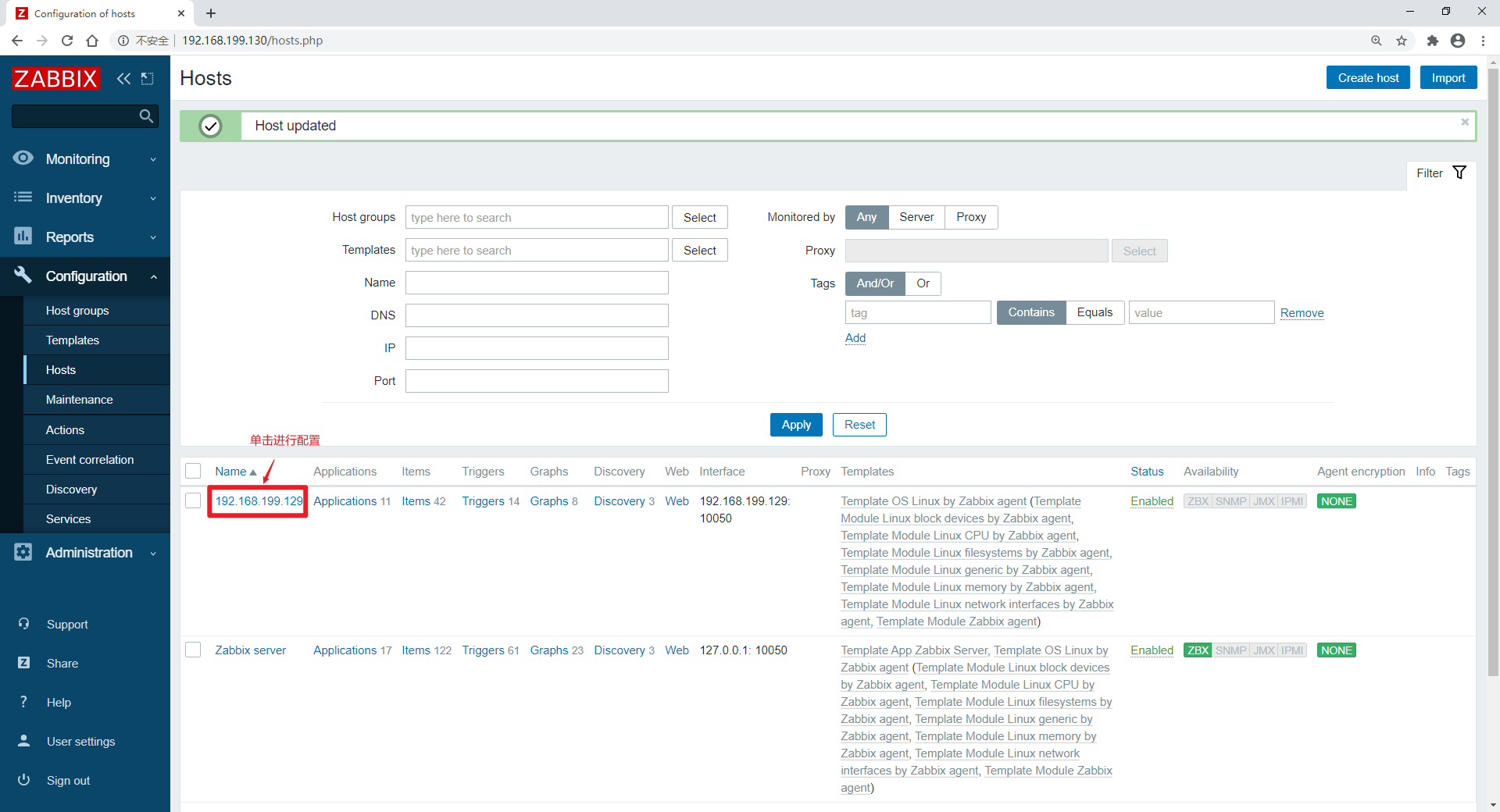Click the Administration gear icon

point(23,552)
